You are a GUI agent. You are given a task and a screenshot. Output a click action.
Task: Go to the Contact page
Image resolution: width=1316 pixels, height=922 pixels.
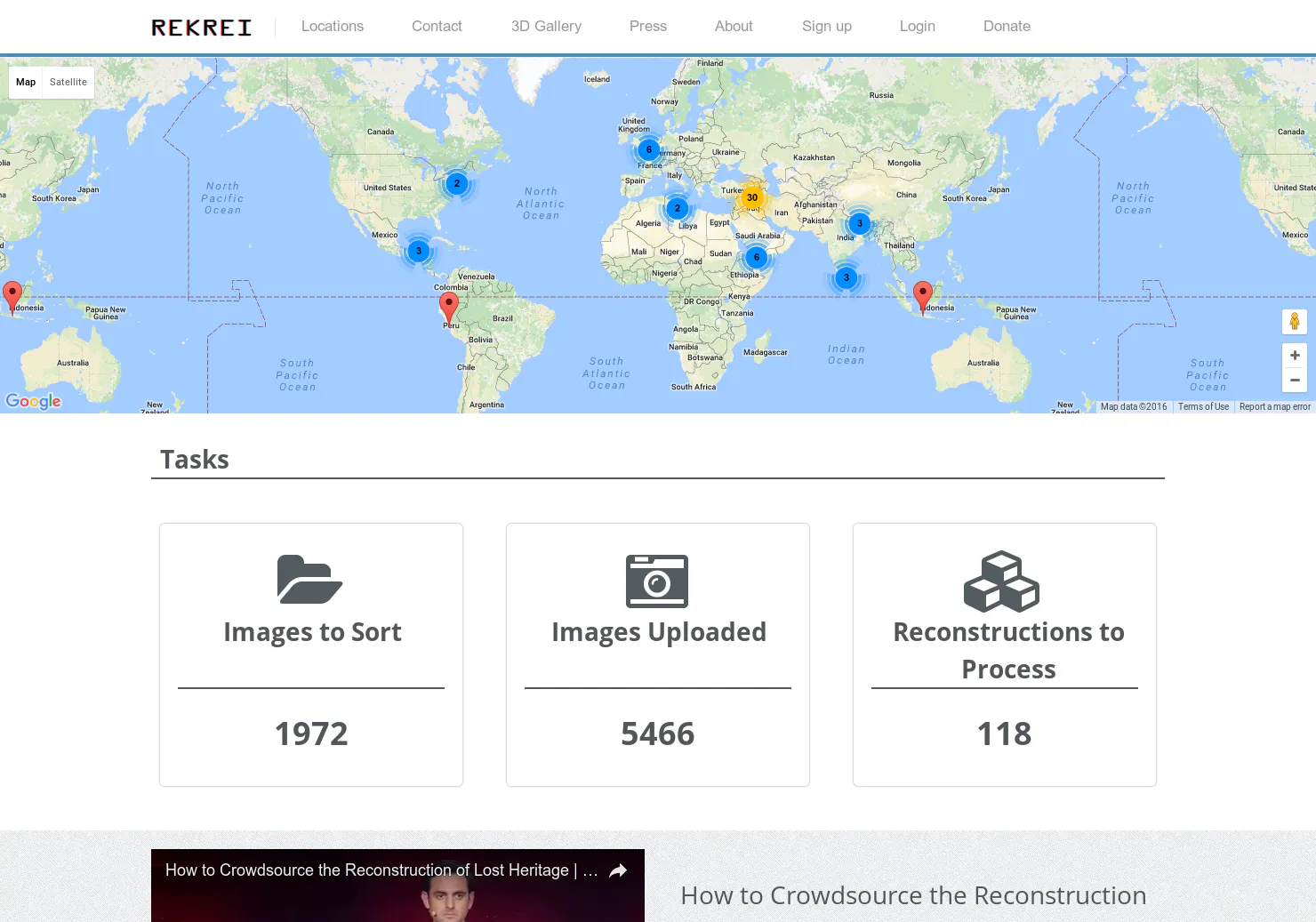coord(437,27)
